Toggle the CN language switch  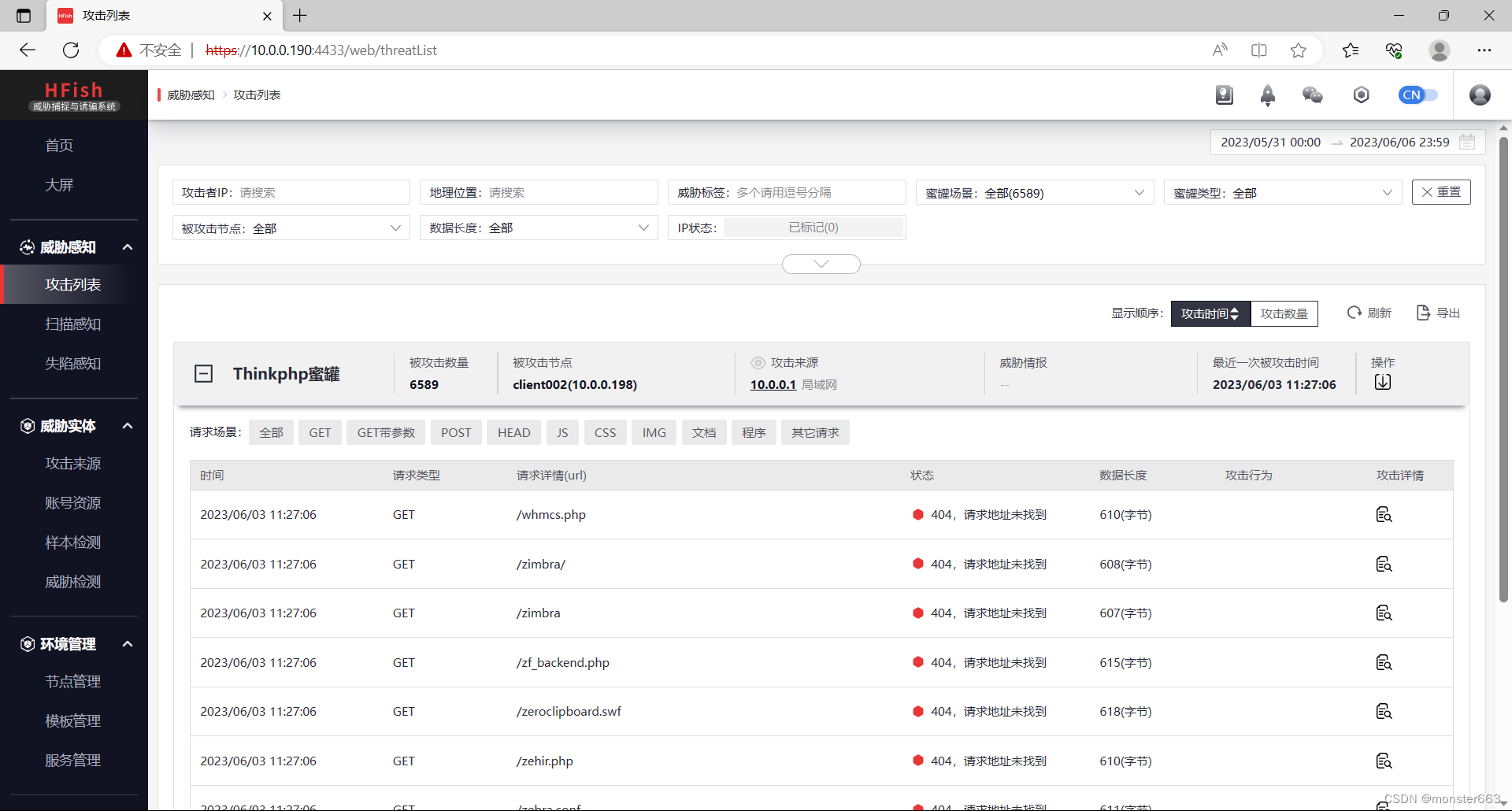(x=1418, y=95)
